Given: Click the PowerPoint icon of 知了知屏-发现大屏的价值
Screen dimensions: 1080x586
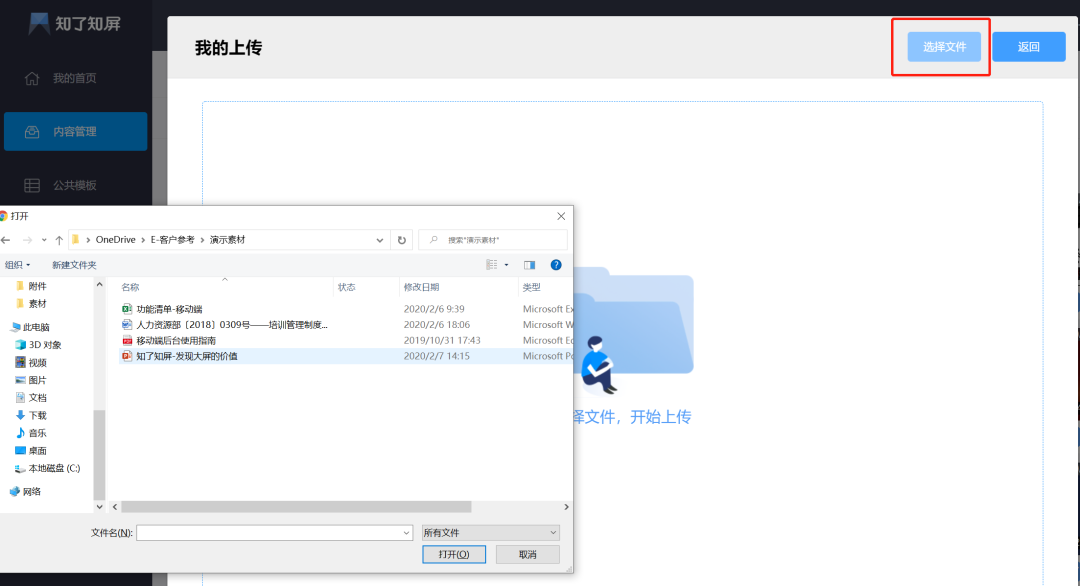Looking at the screenshot, I should pyautogui.click(x=127, y=356).
